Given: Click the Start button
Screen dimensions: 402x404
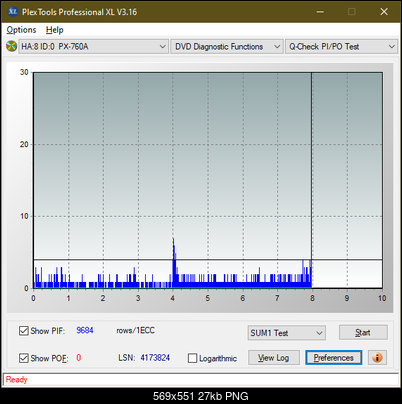Looking at the screenshot, I should [x=363, y=332].
